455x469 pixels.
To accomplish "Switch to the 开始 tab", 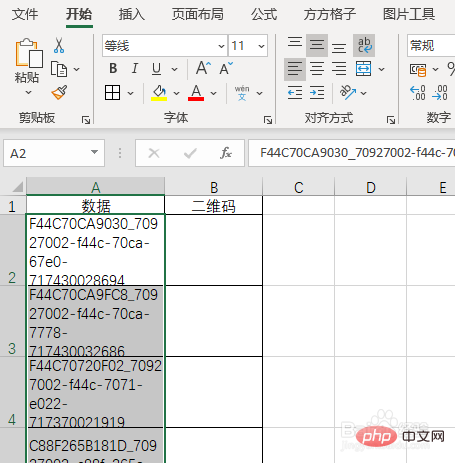I will click(x=79, y=14).
